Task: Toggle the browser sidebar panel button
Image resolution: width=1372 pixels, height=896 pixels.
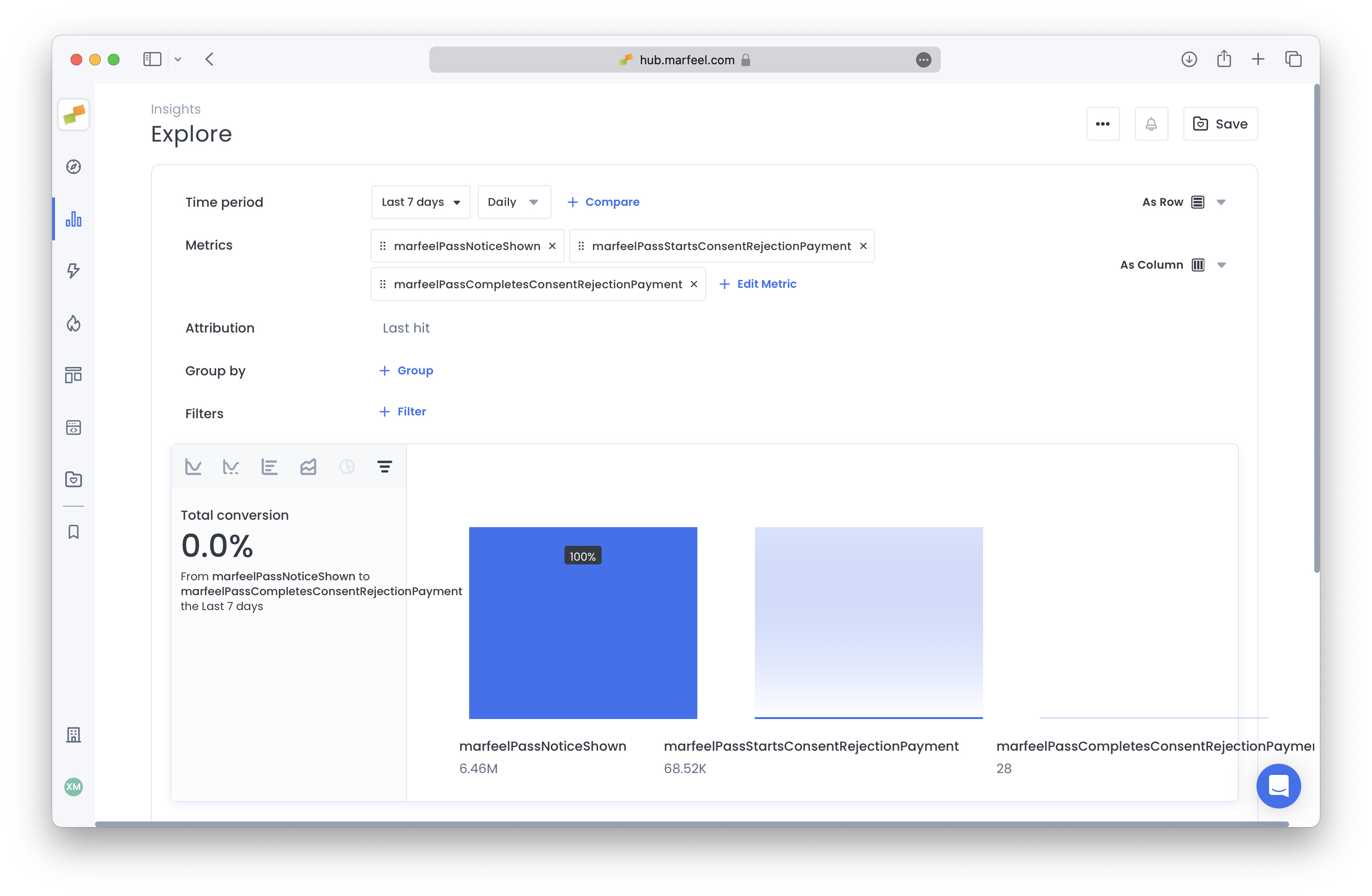Action: point(152,60)
